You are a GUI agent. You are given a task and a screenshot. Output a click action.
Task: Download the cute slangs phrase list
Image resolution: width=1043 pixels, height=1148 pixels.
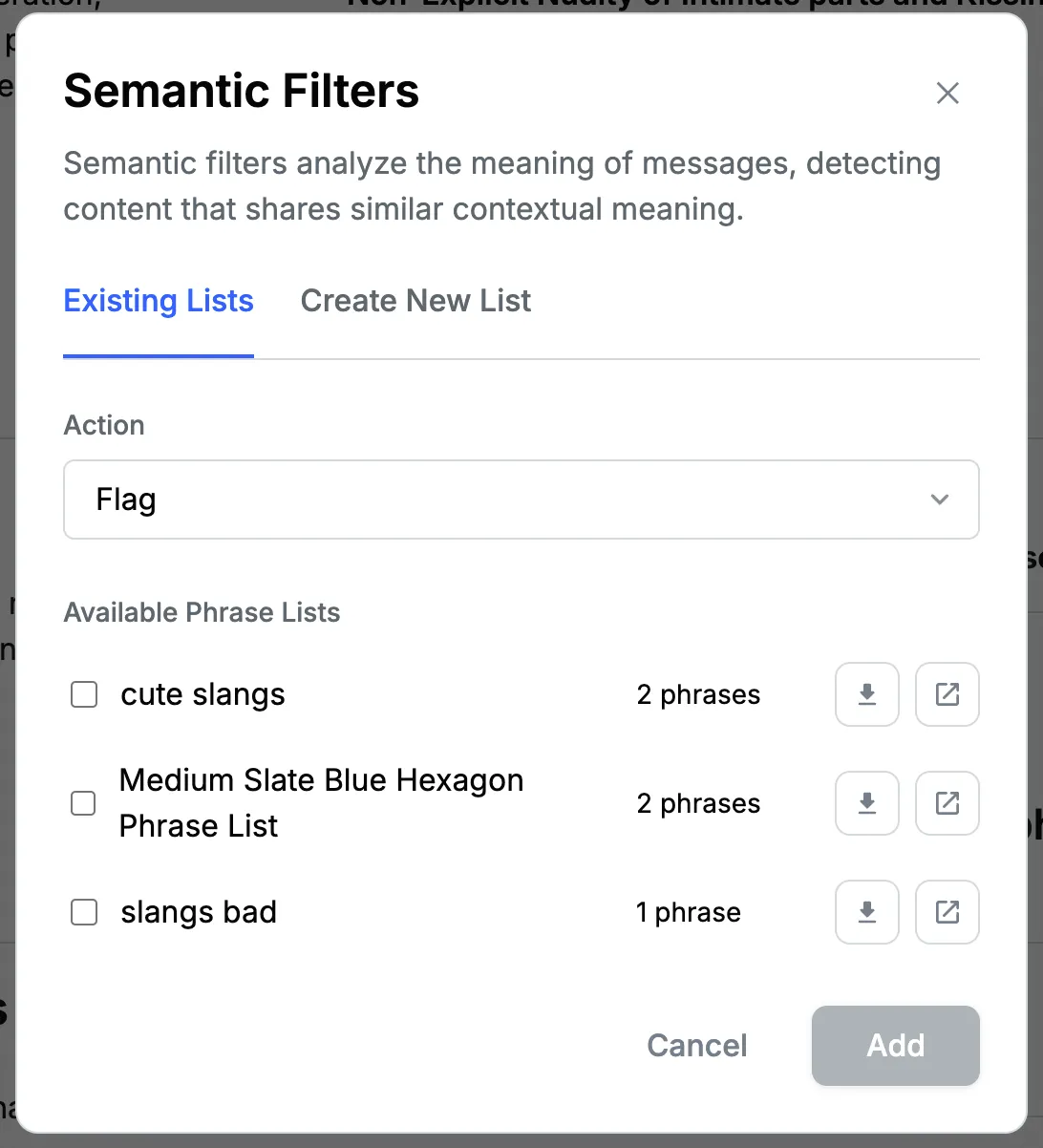866,694
